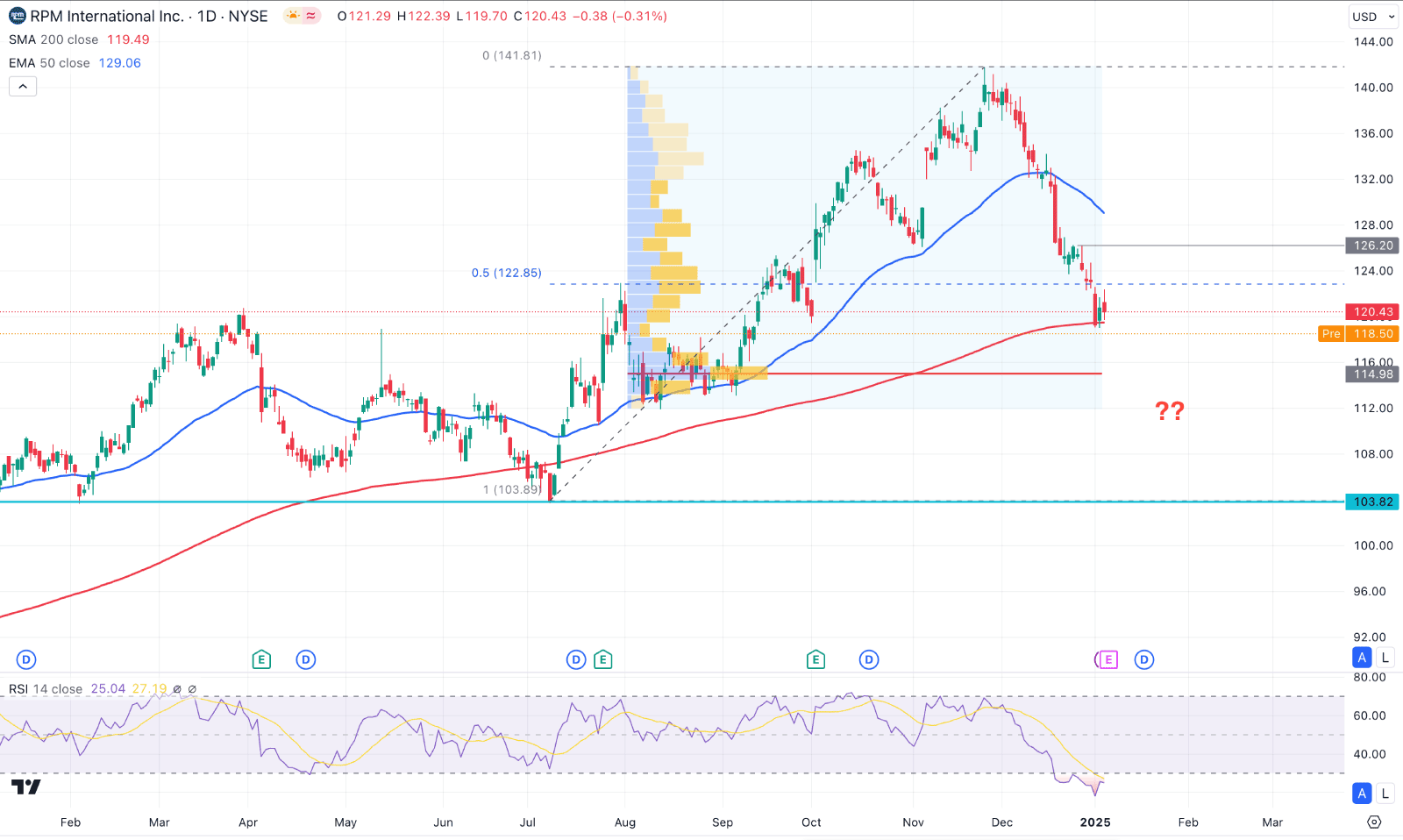Click the 132.00 price axis label
This screenshot has width=1403, height=840.
(x=1373, y=179)
